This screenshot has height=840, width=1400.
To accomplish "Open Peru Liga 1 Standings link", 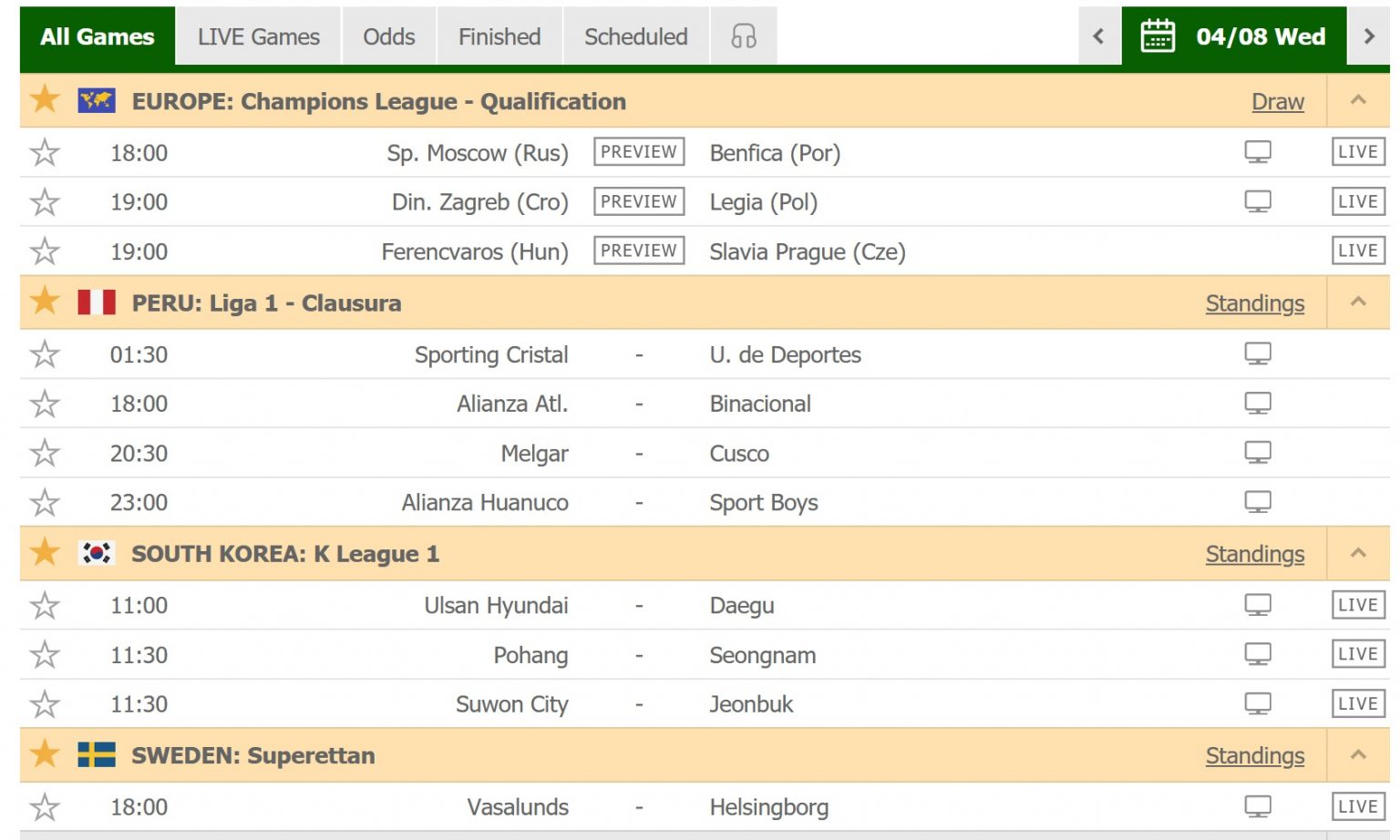I will (x=1255, y=303).
